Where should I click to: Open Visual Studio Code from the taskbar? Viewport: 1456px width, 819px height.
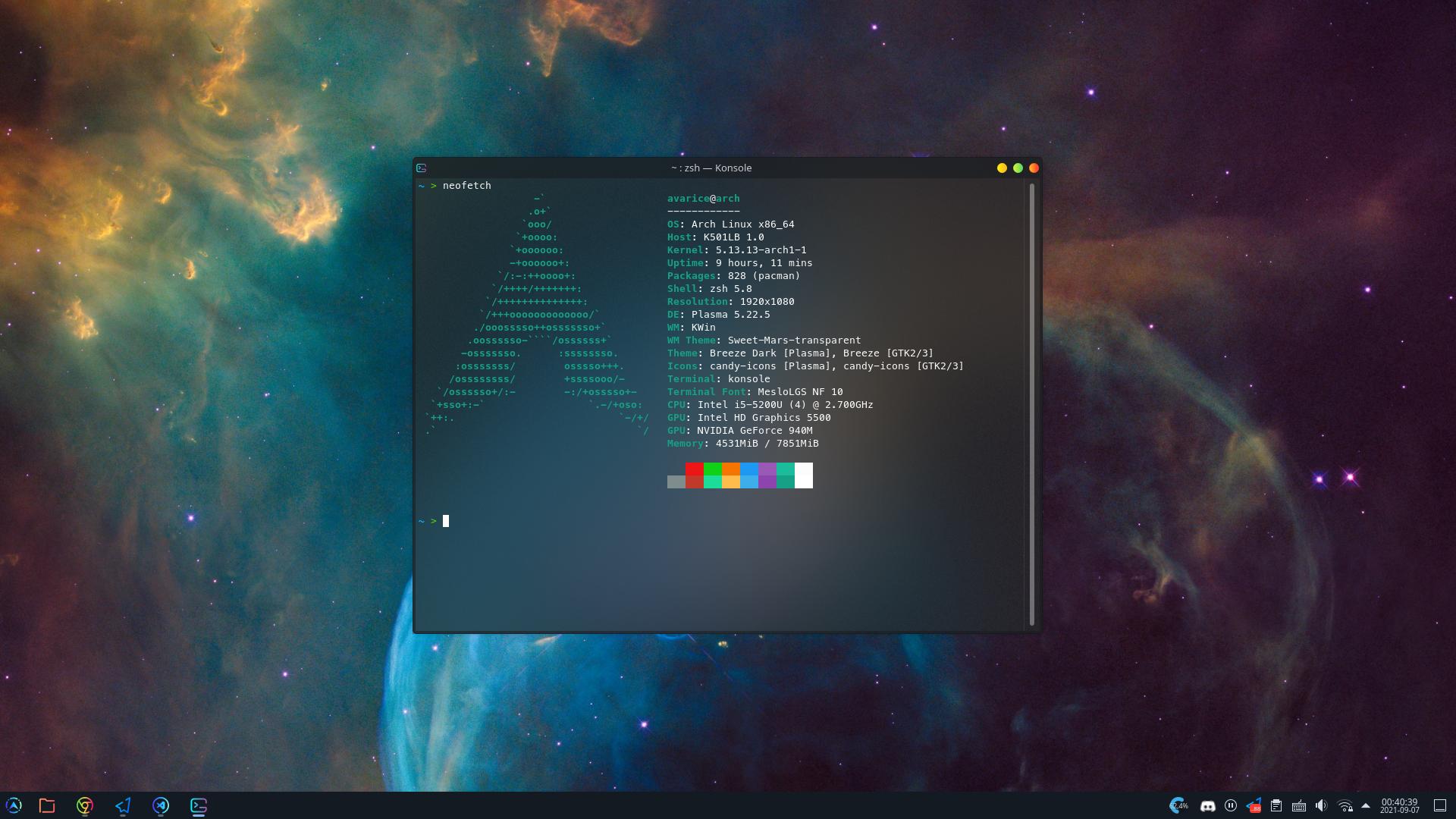161,805
